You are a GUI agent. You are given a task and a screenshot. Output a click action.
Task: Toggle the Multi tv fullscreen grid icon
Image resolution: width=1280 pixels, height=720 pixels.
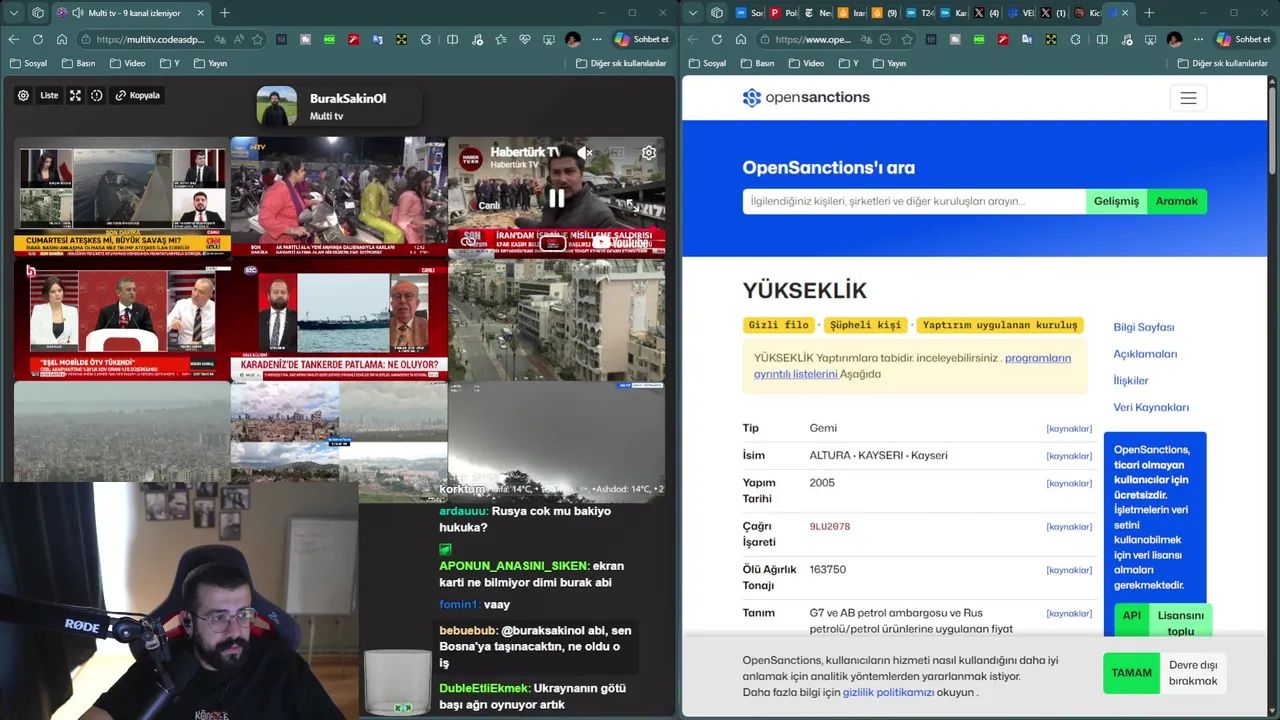[x=75, y=95]
